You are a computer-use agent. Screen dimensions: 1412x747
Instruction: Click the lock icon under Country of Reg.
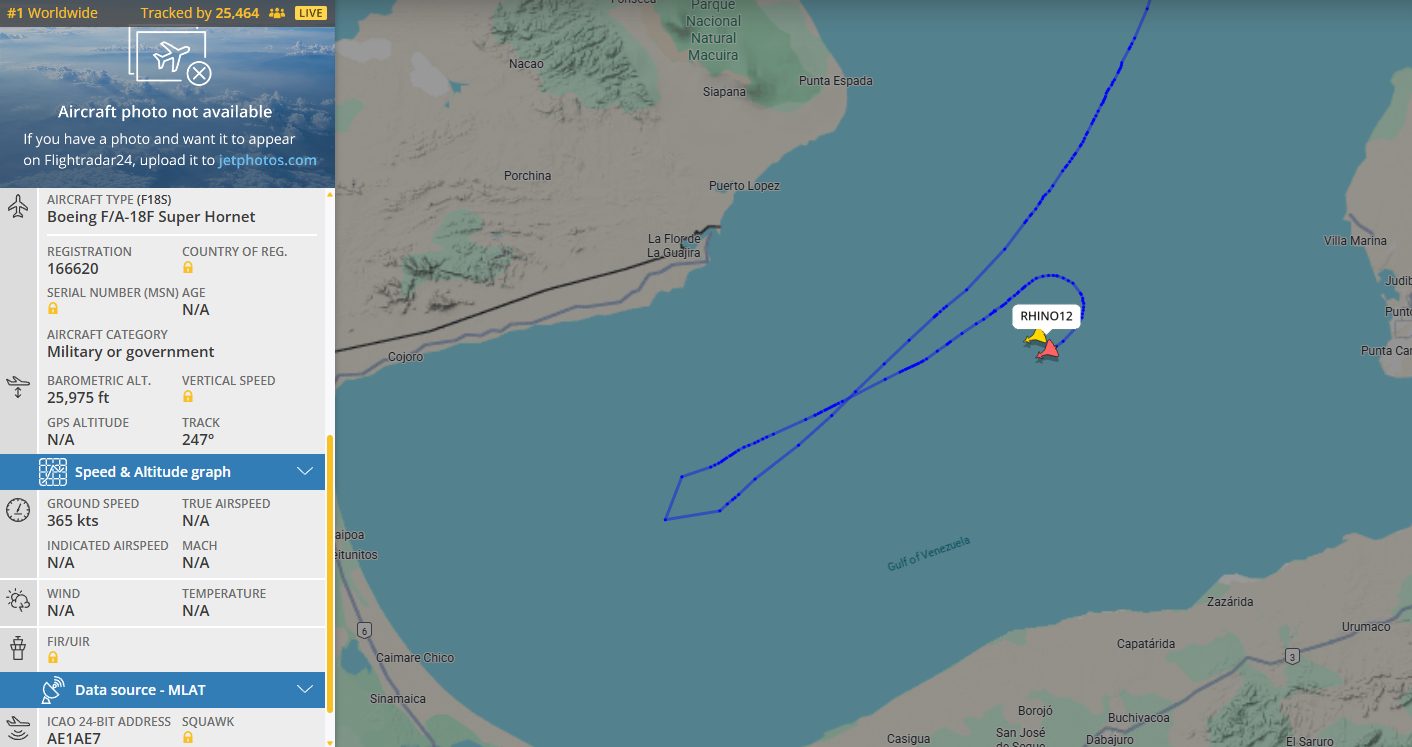[188, 268]
